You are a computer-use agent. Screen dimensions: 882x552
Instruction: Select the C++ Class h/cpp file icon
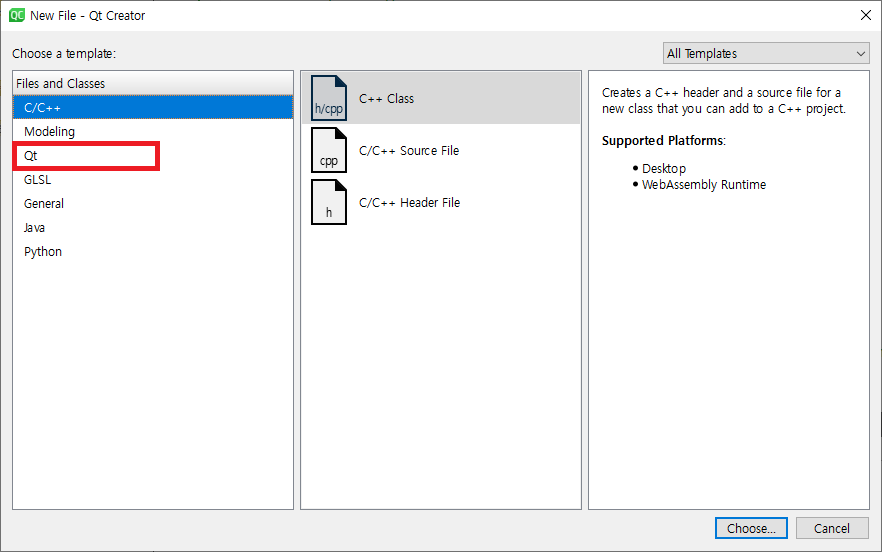(329, 98)
